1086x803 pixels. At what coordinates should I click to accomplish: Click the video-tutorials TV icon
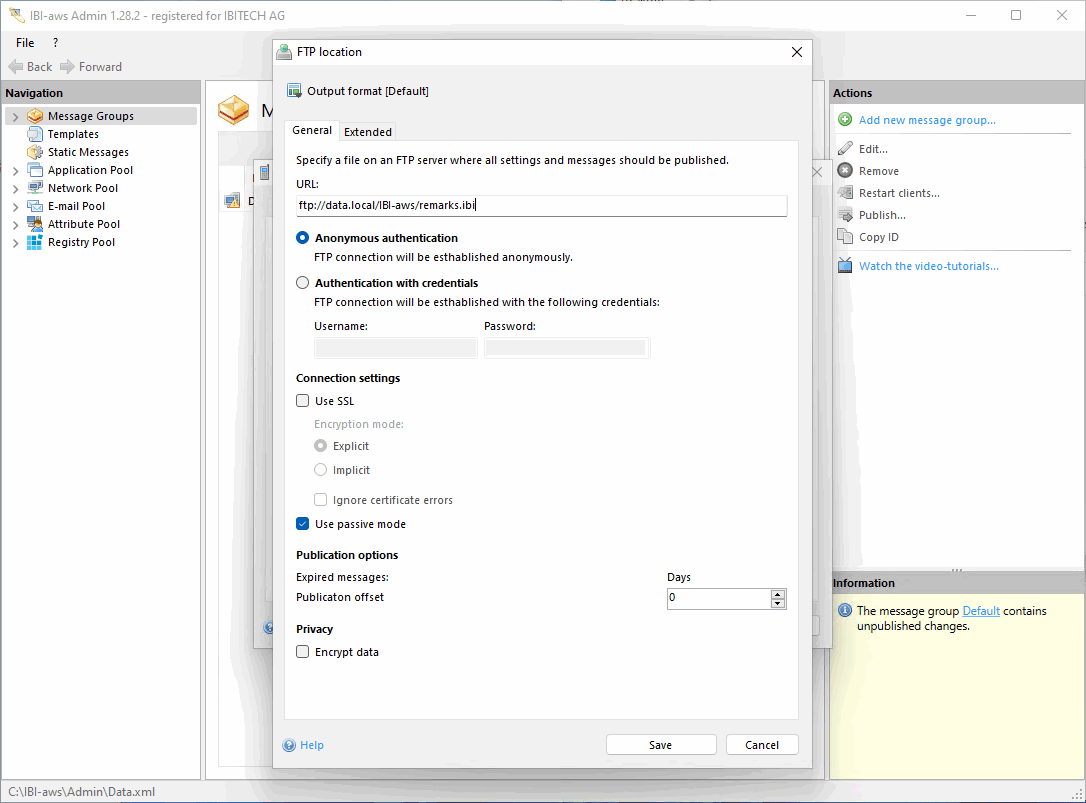click(845, 266)
